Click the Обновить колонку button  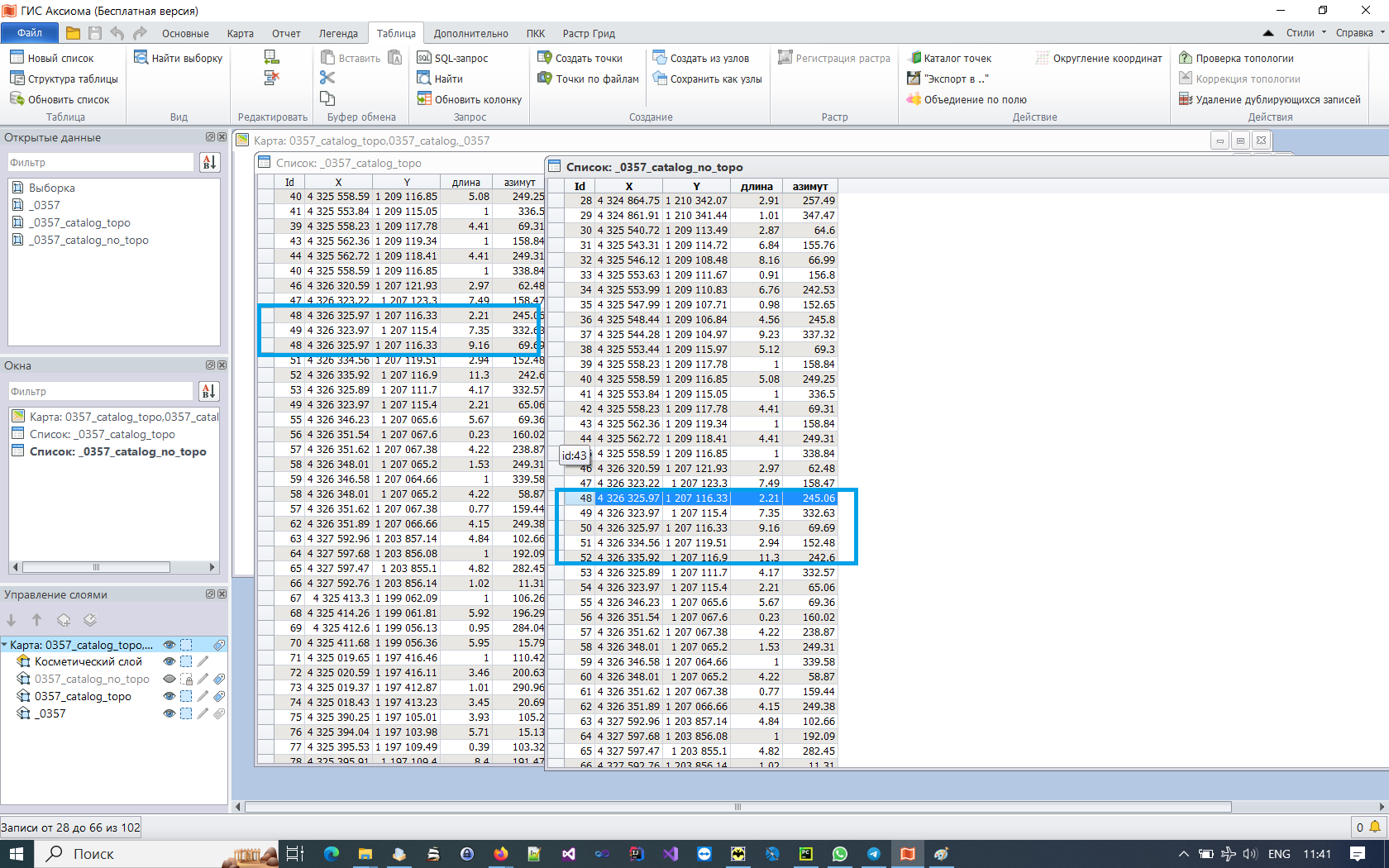click(x=470, y=99)
